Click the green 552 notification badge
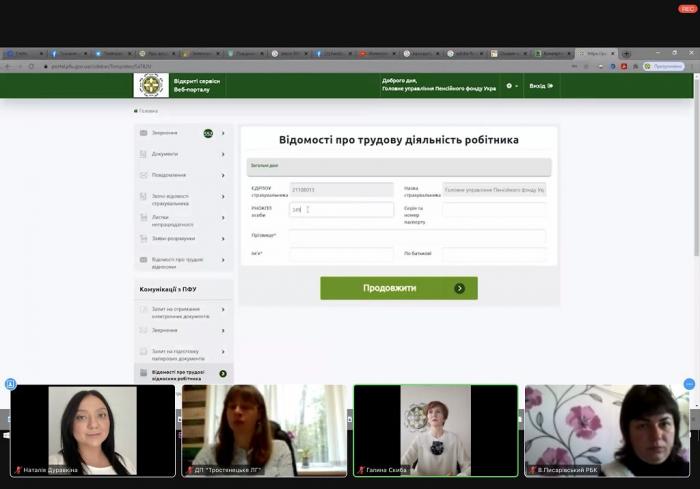Viewport: 700px width, 489px height. click(x=208, y=133)
